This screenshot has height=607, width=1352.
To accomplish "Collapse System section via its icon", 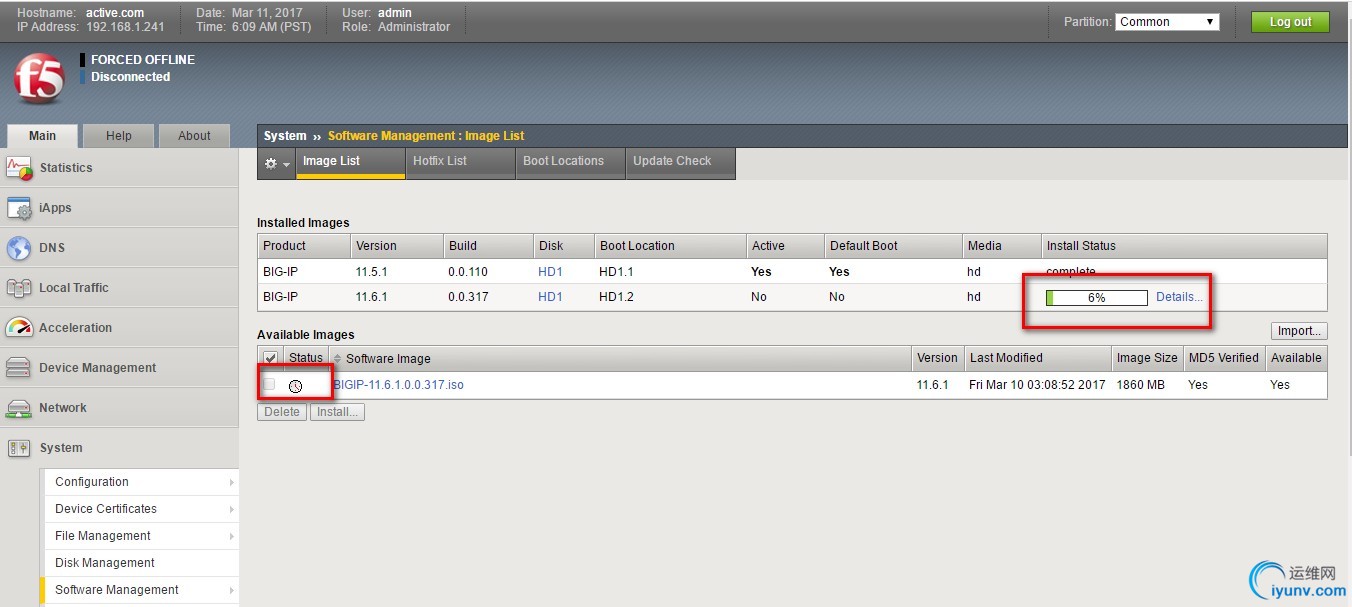I will coord(19,448).
